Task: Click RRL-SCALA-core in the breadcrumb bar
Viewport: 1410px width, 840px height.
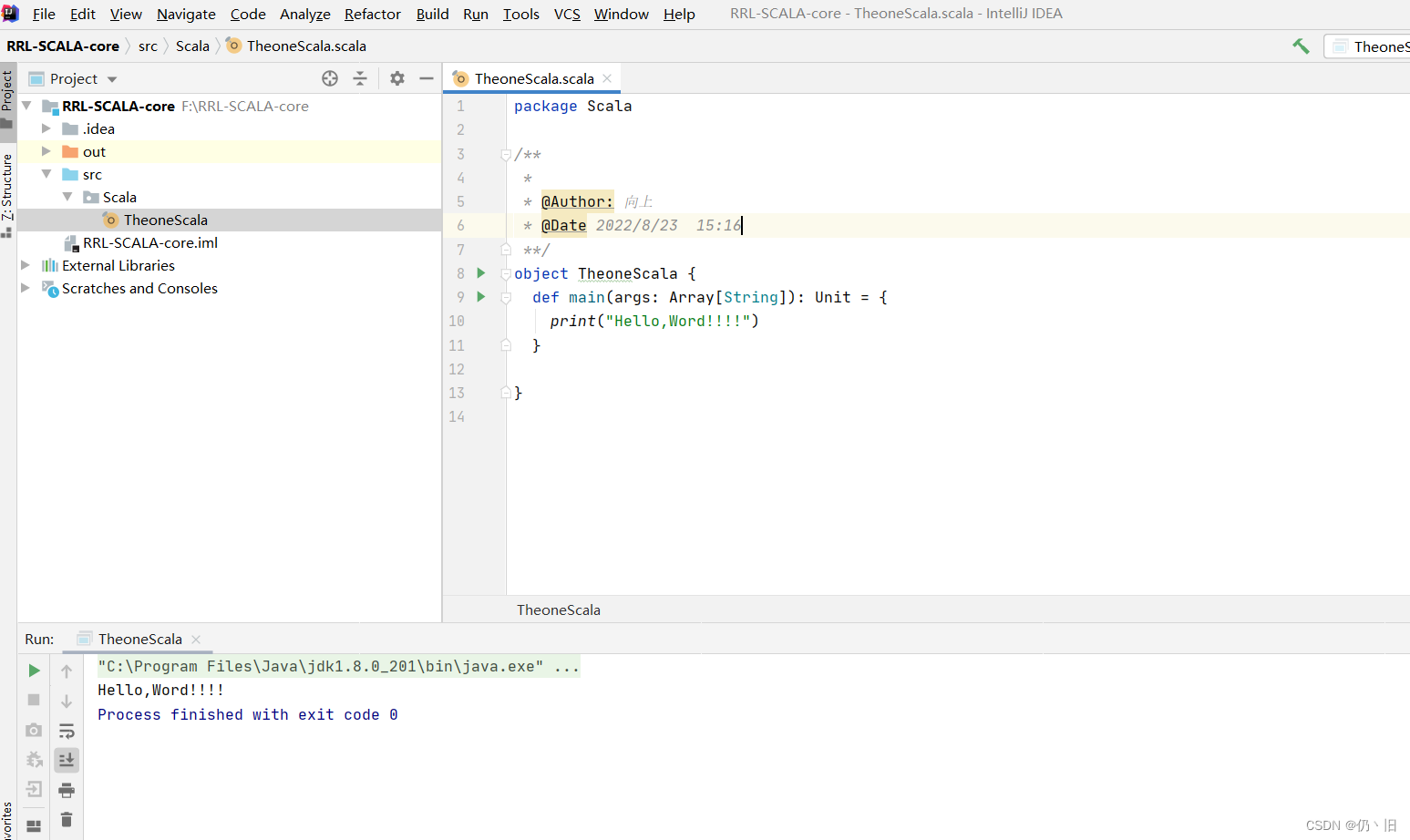Action: [63, 46]
